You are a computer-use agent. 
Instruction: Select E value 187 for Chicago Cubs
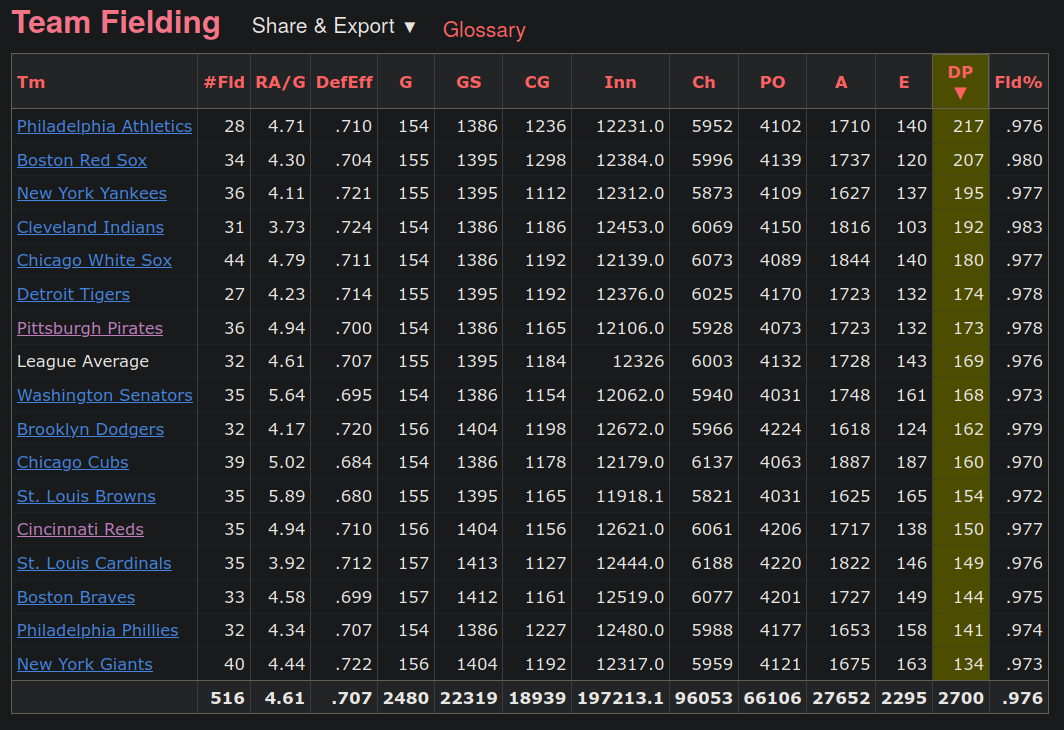point(911,463)
